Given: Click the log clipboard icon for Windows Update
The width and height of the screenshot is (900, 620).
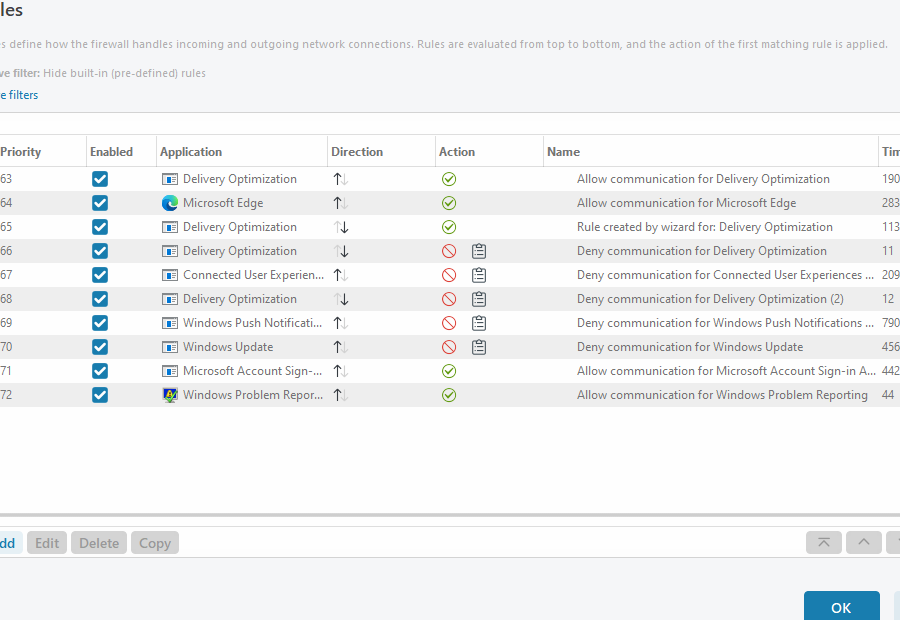Looking at the screenshot, I should (x=479, y=347).
